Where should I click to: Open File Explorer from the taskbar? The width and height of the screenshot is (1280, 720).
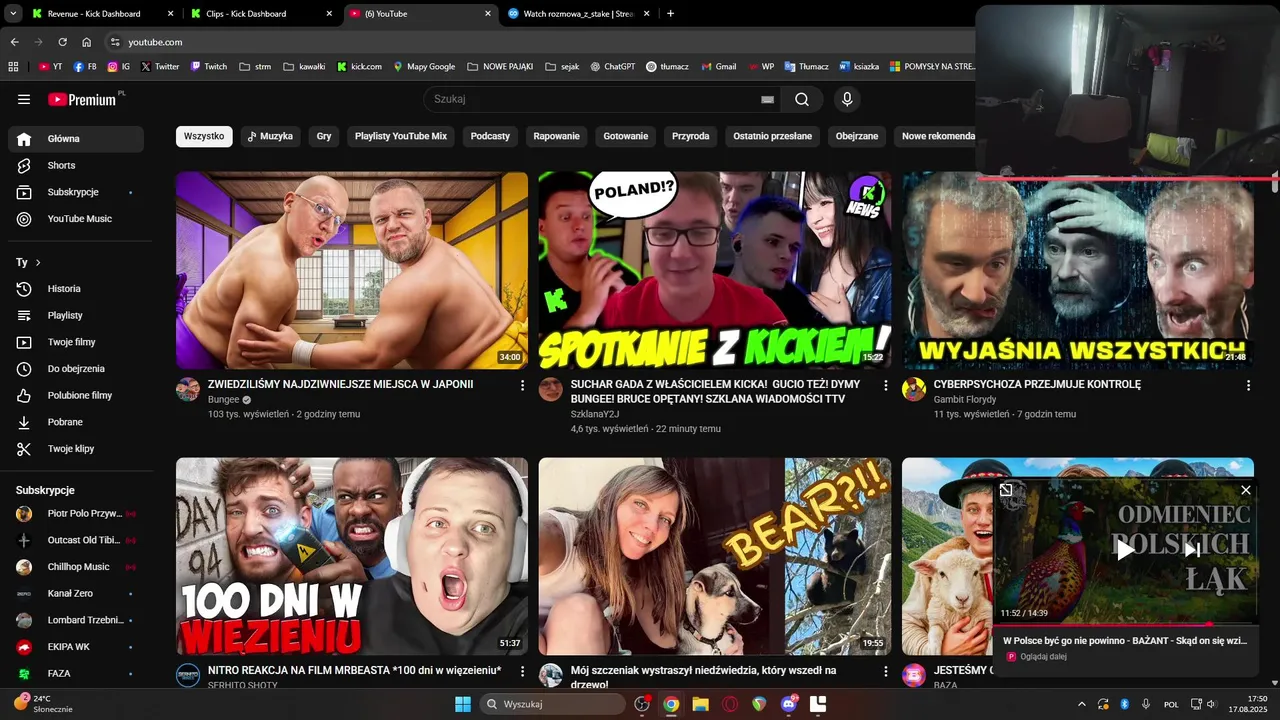[x=700, y=705]
